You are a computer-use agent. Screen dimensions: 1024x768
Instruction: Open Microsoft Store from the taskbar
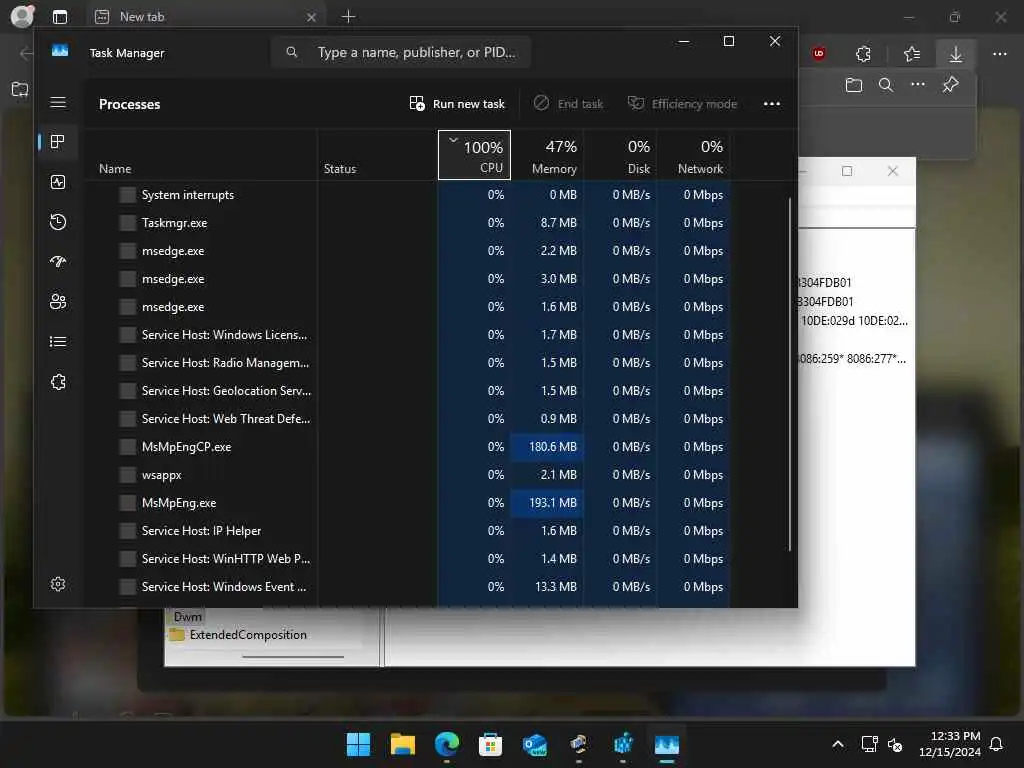[490, 744]
